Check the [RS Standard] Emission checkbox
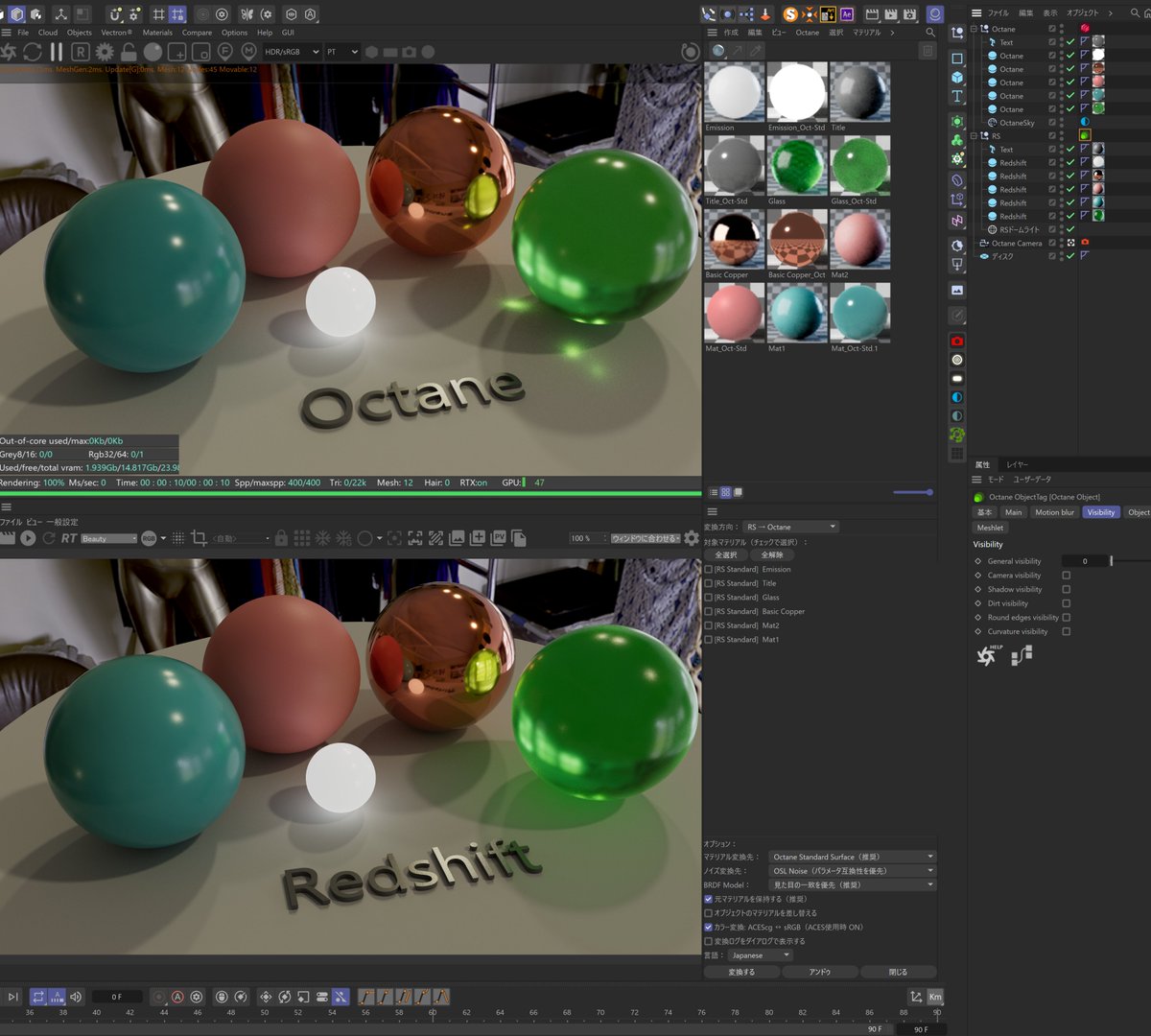This screenshot has height=1036, width=1151. click(x=709, y=570)
